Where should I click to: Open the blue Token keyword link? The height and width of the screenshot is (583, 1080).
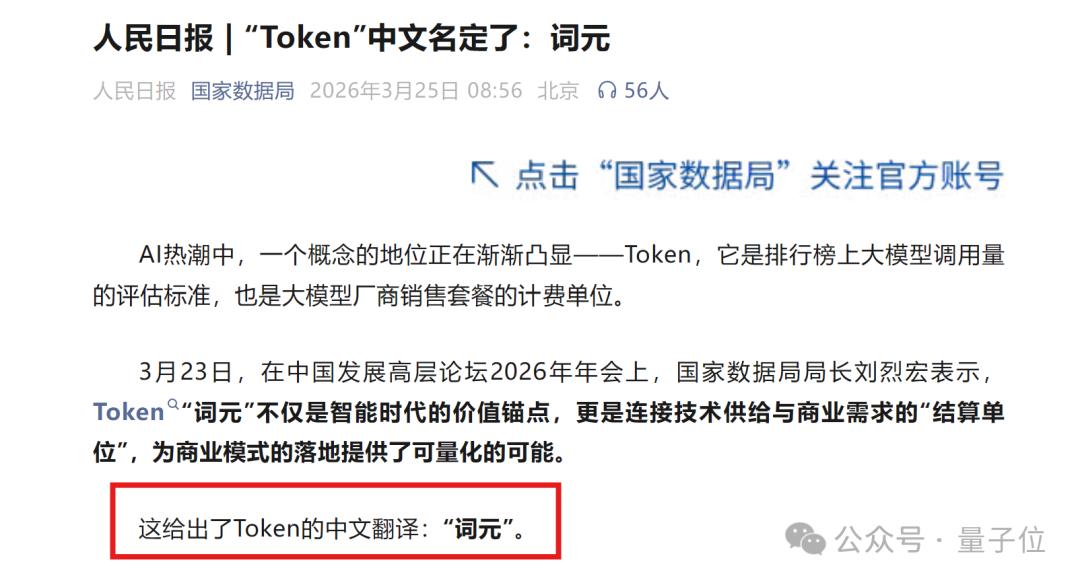coord(129,412)
